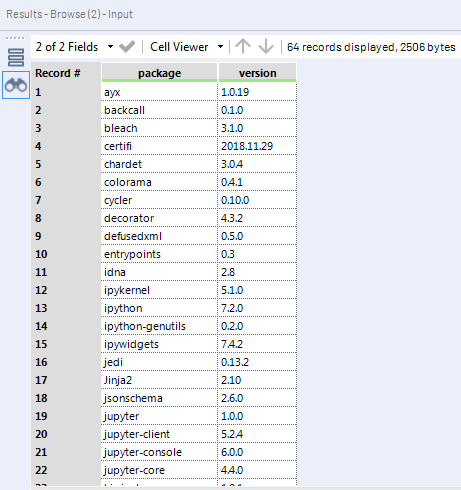This screenshot has height=490, width=461.
Task: Select version cell 5.2.4
Action: coord(257,434)
